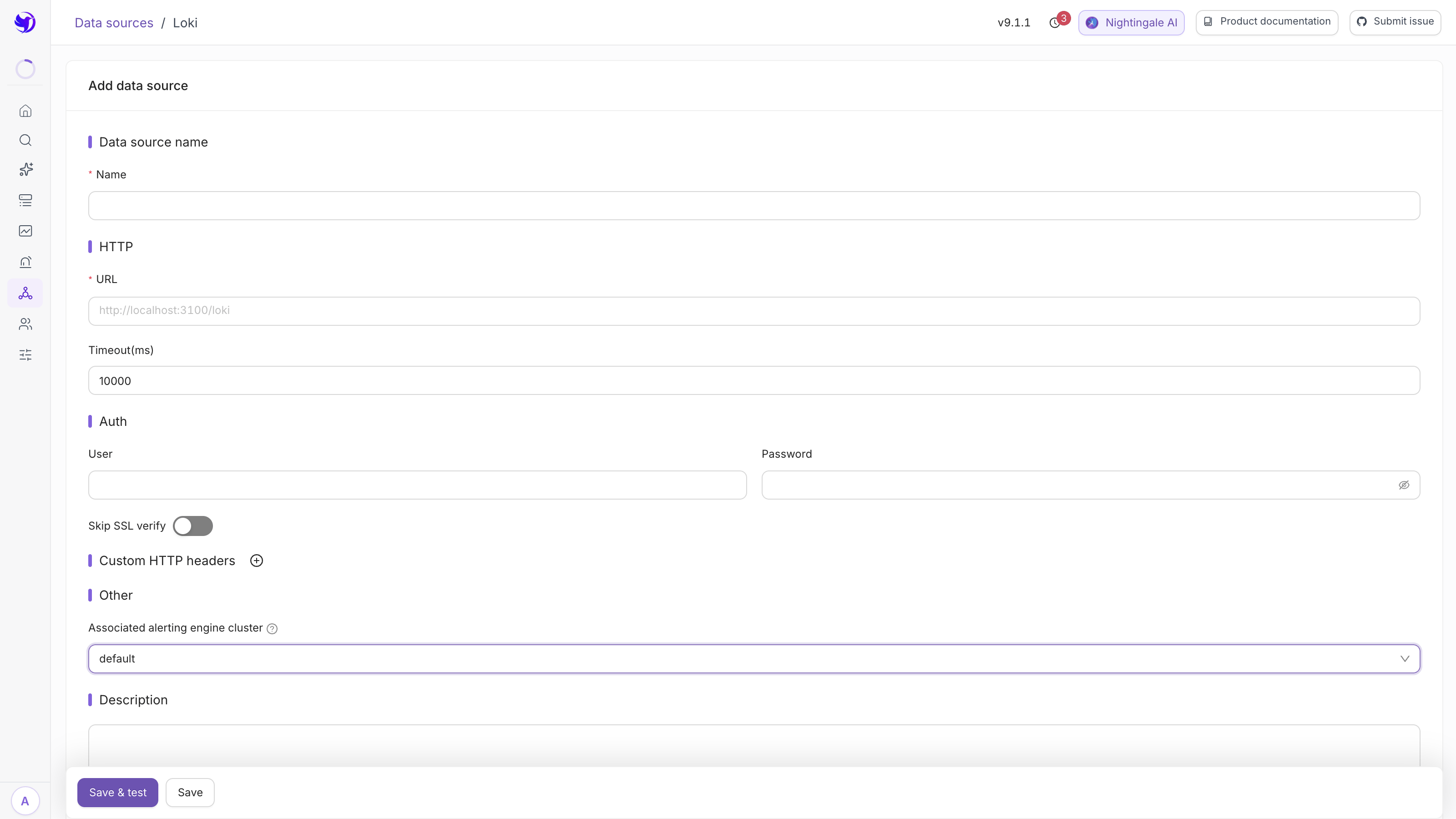
Task: Focus the Timeout(ms) field
Action: (x=754, y=380)
